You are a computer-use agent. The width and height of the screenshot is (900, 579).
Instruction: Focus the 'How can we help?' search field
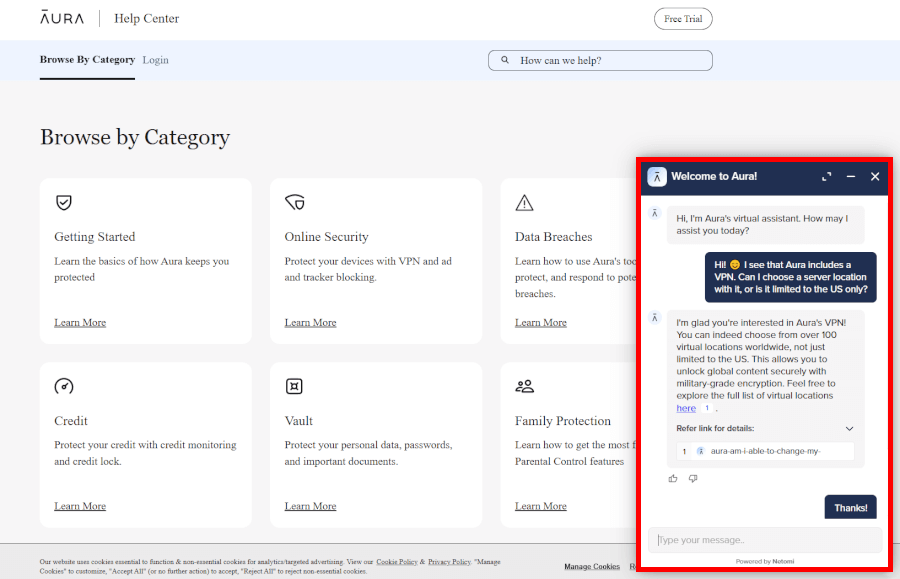coord(600,60)
